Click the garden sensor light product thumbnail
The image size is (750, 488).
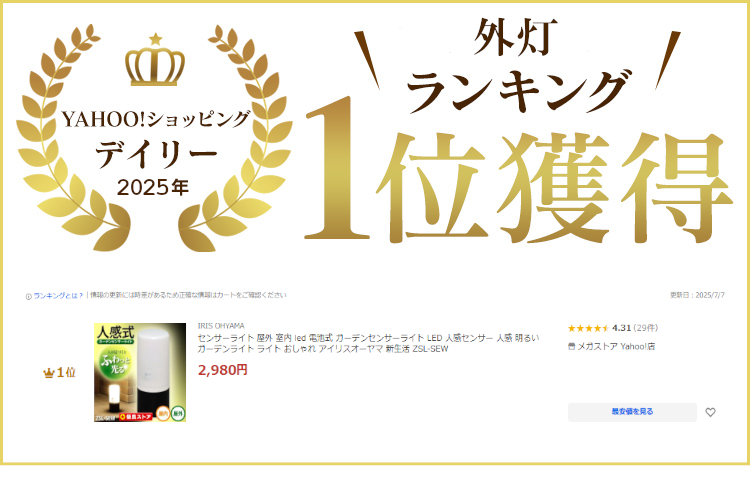(x=140, y=372)
